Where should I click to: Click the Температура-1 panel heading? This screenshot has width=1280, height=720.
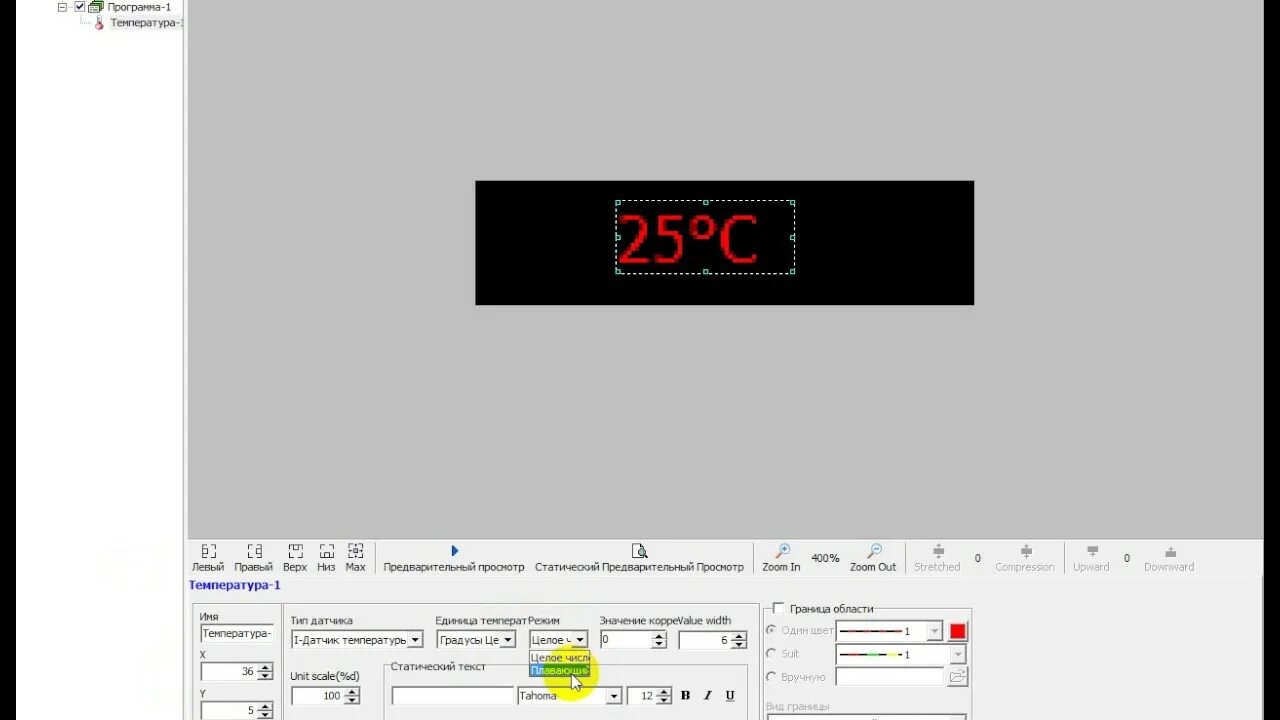pyautogui.click(x=234, y=585)
